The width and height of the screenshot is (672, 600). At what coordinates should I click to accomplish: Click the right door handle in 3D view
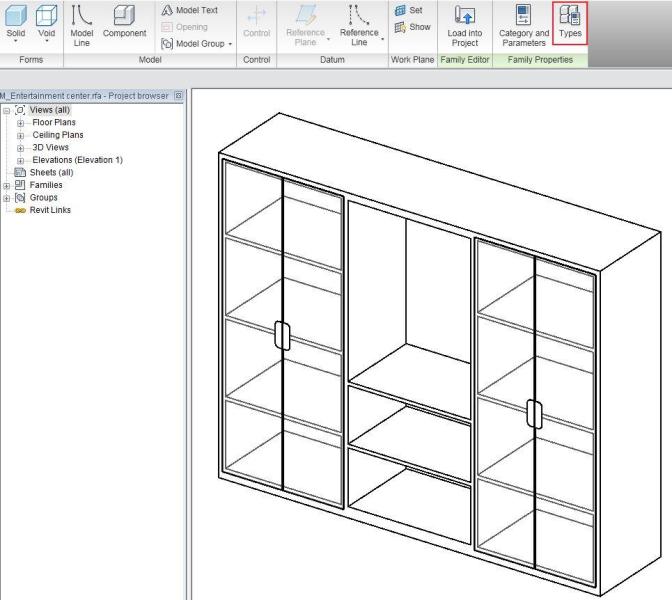[534, 414]
